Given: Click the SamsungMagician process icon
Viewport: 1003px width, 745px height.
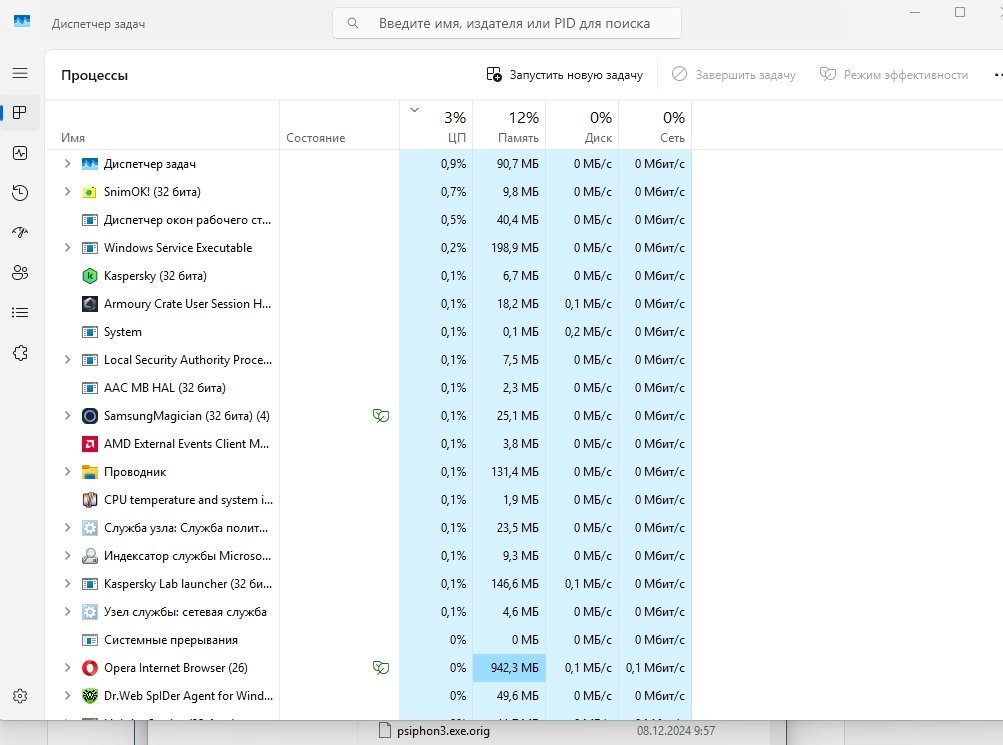Looking at the screenshot, I should pos(90,416).
